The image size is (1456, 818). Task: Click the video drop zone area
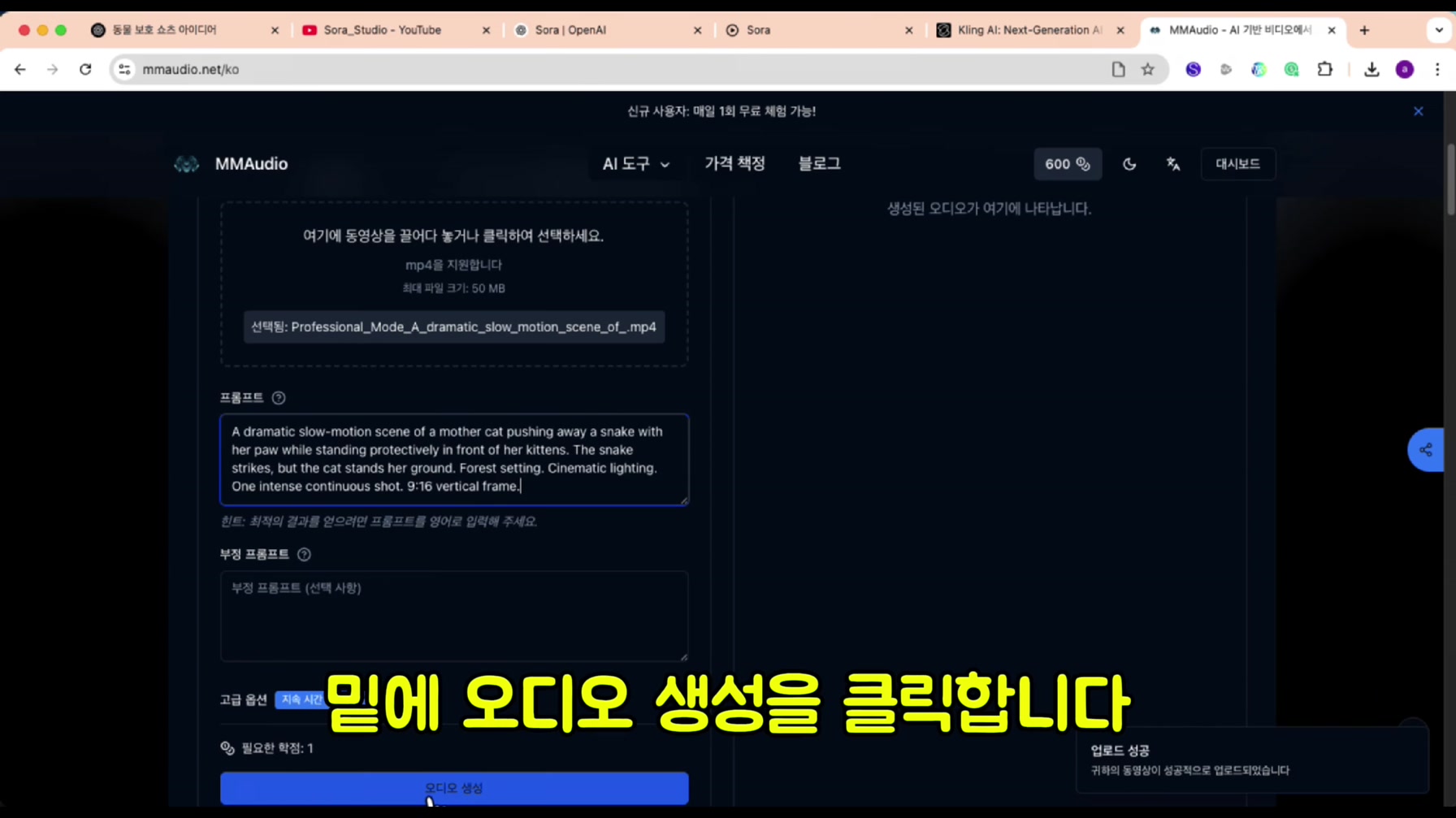454,284
